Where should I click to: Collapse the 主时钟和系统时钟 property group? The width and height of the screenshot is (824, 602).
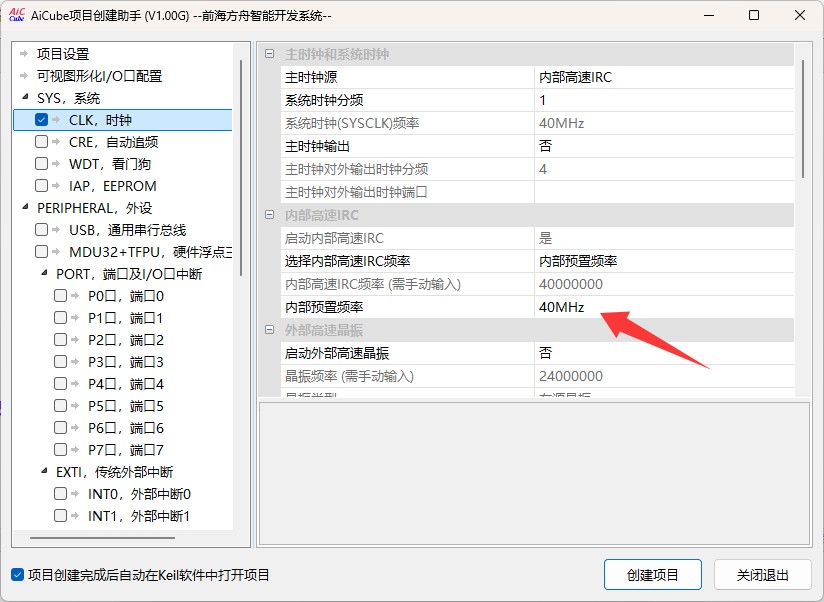[x=270, y=54]
